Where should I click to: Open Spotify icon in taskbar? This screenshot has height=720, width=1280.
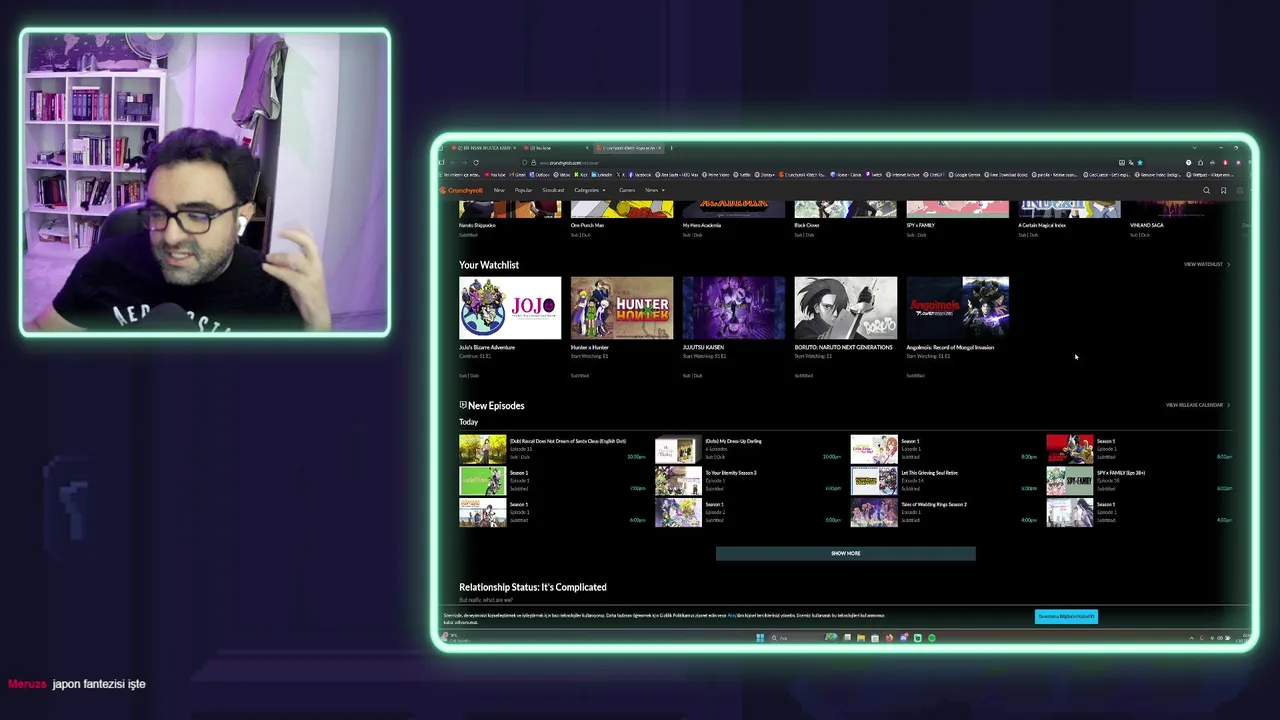(932, 638)
